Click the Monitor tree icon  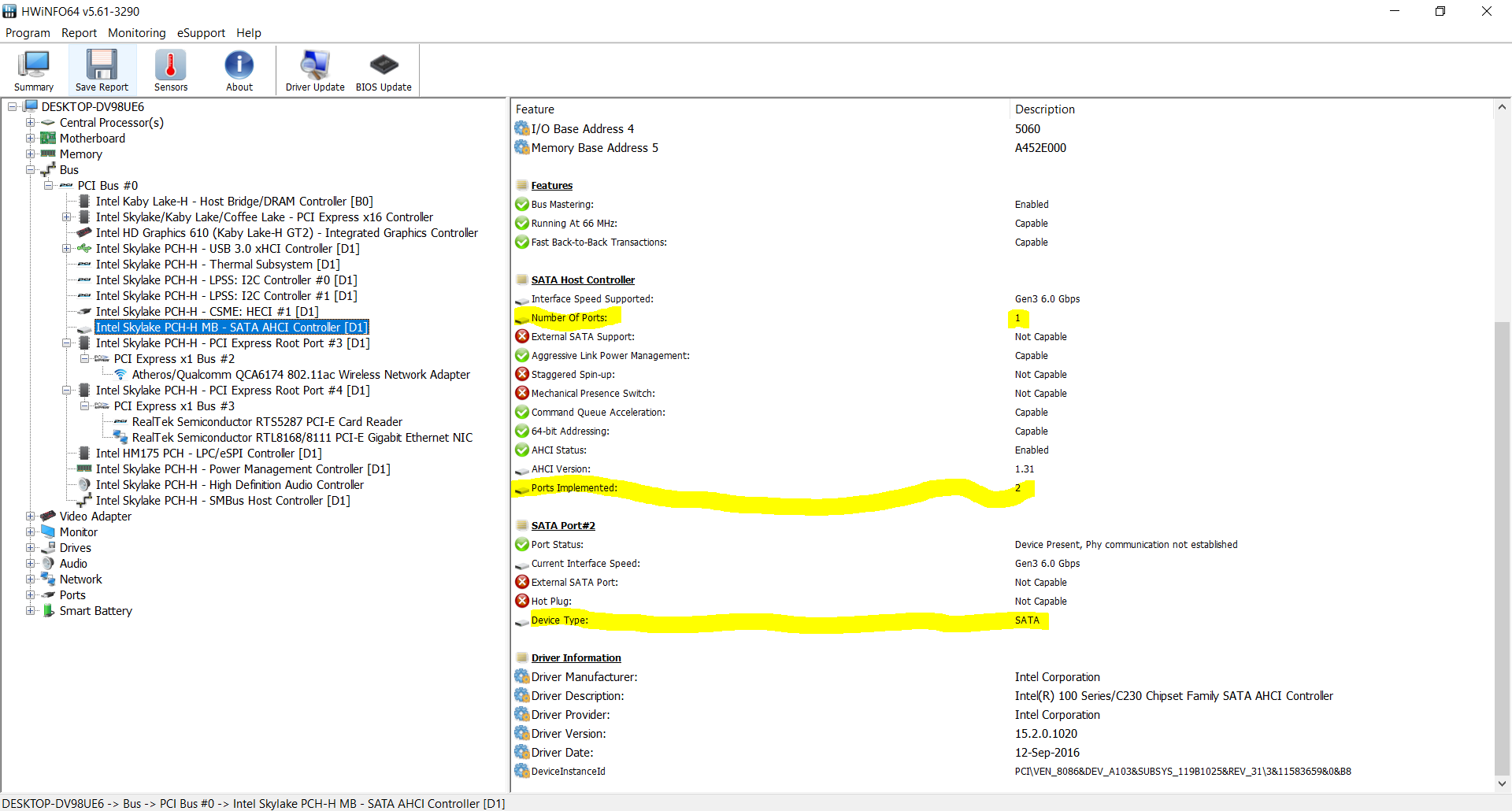[48, 531]
